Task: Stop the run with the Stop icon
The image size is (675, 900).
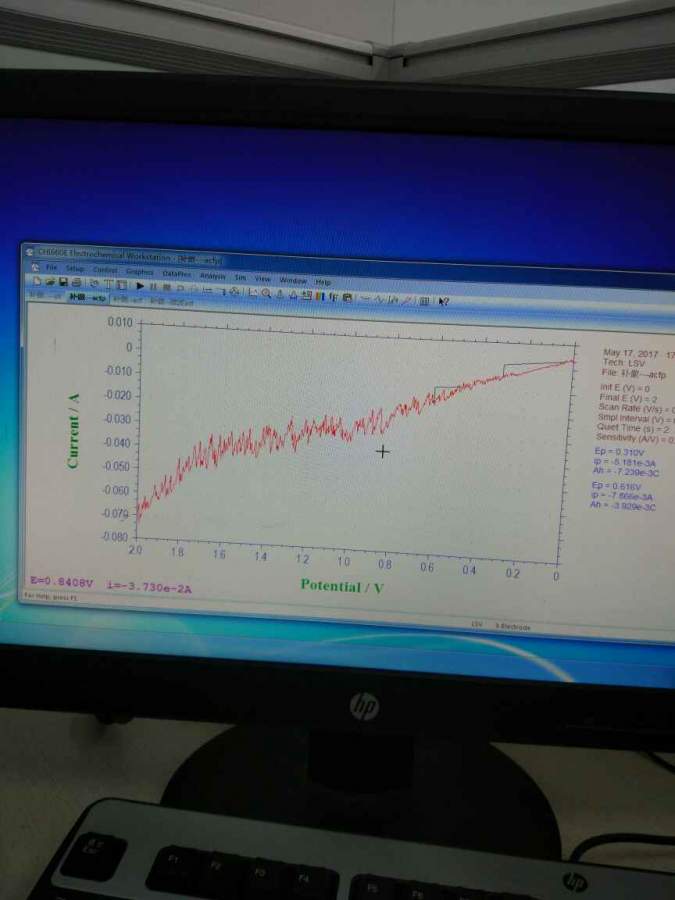Action: pos(166,287)
